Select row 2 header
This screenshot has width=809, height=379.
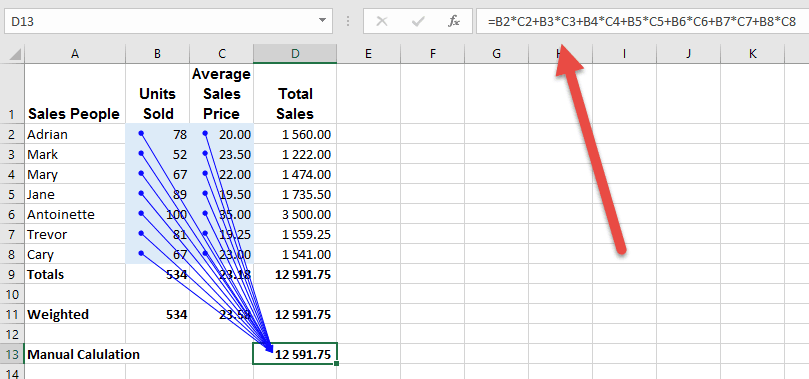click(12, 134)
